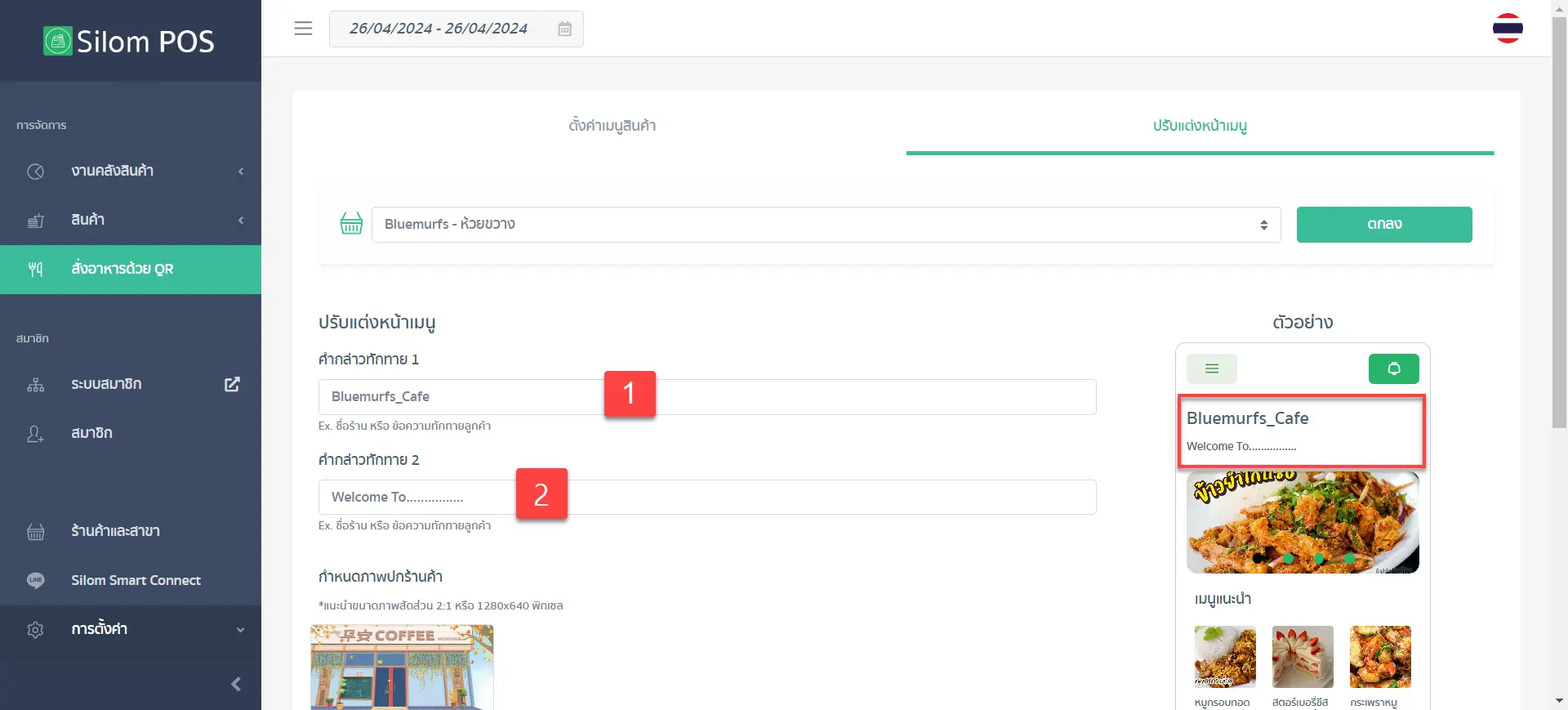Click the coffee shop cover image thumbnail
The height and width of the screenshot is (710, 1568).
tap(402, 668)
